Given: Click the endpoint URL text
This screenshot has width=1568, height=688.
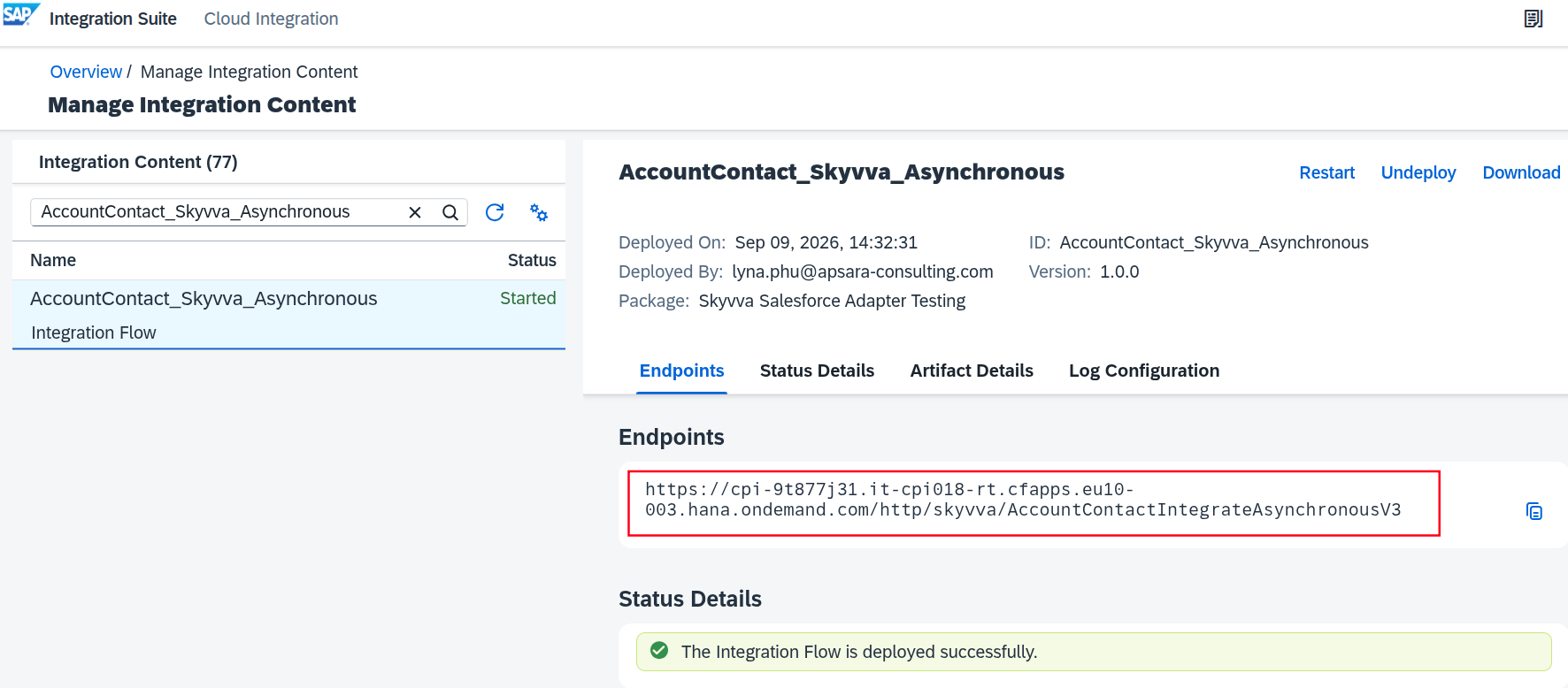Looking at the screenshot, I should pyautogui.click(x=1023, y=500).
